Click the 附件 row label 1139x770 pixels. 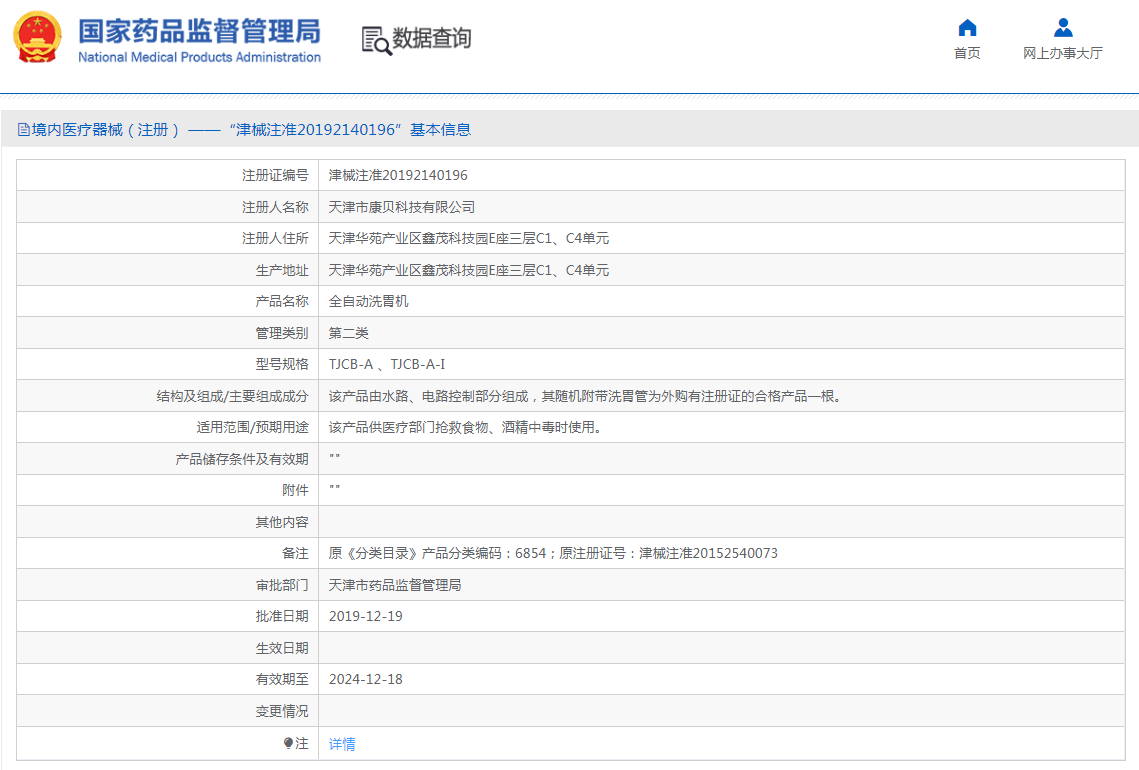coord(295,490)
